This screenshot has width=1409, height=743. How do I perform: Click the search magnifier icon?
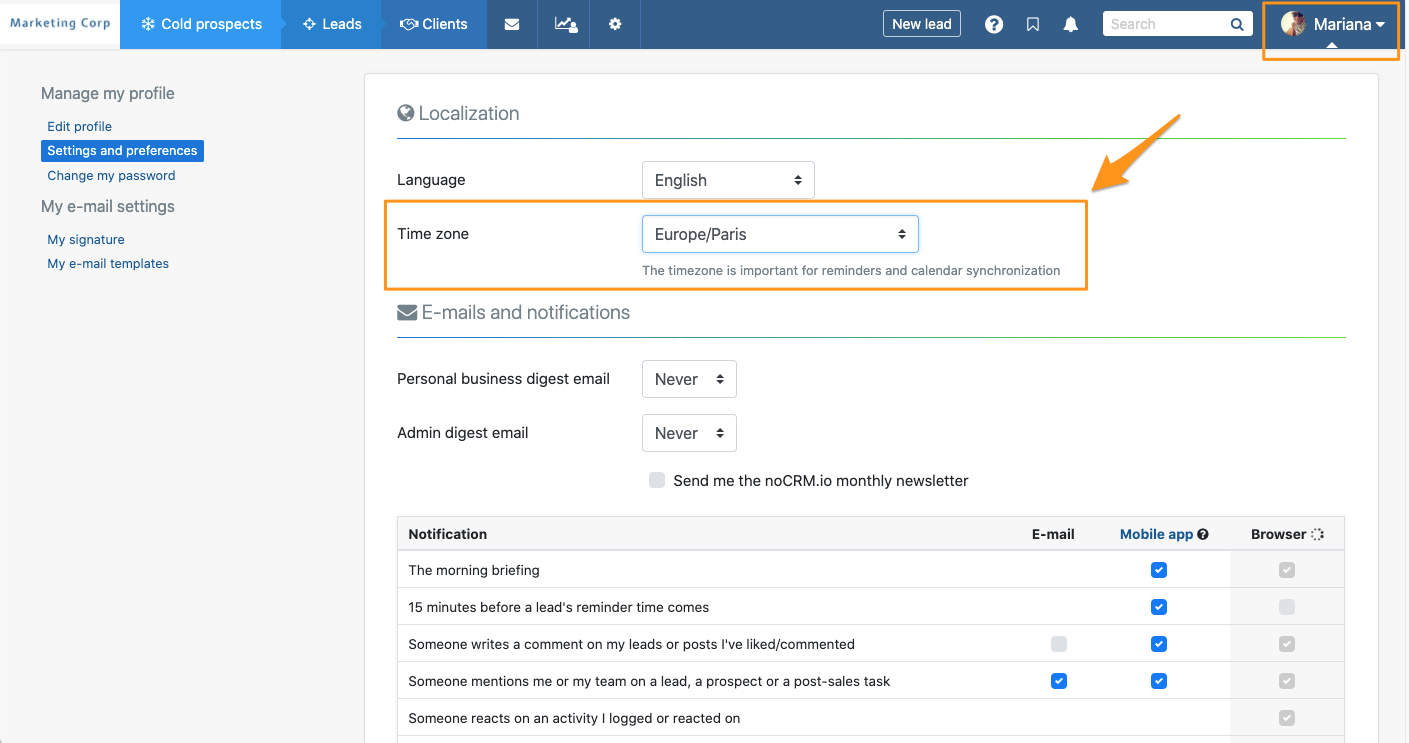1237,24
